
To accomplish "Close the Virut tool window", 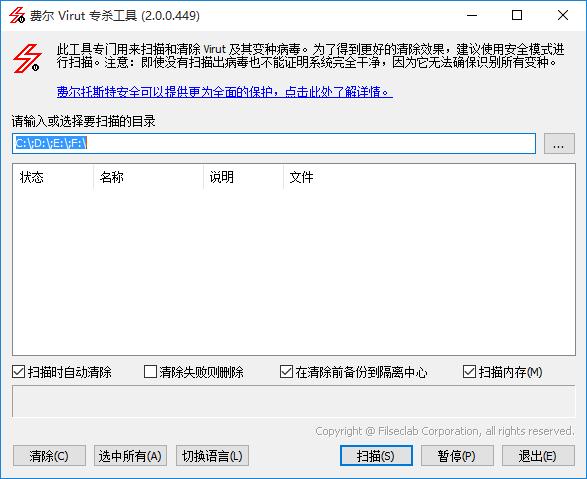I will 563,15.
